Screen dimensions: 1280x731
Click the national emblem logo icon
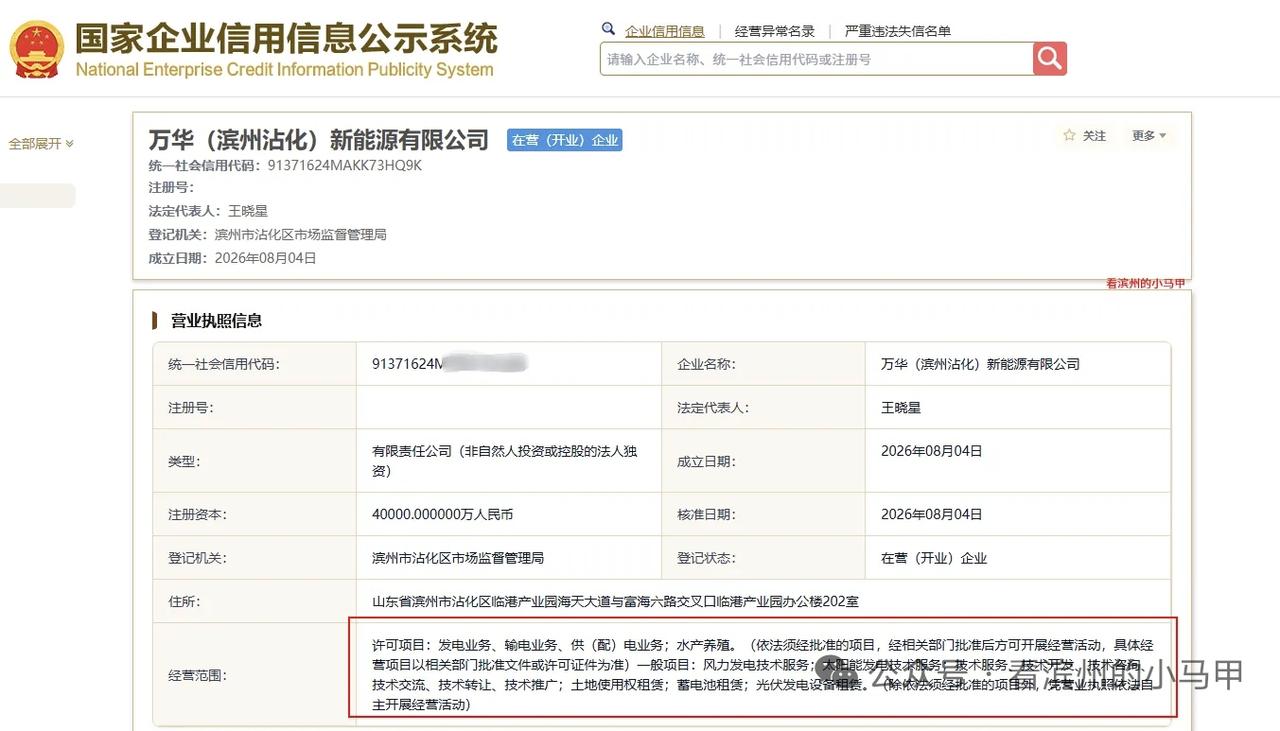[37, 49]
